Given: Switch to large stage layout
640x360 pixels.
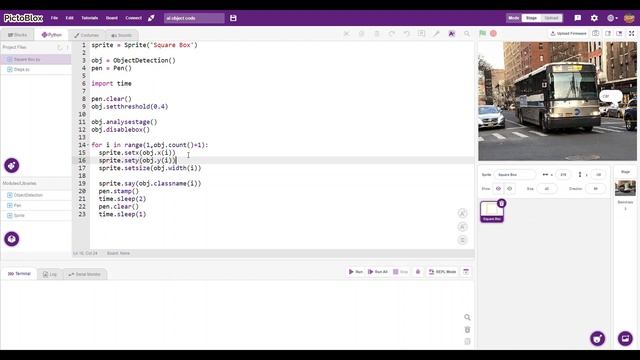Looking at the screenshot, I should [619, 33].
